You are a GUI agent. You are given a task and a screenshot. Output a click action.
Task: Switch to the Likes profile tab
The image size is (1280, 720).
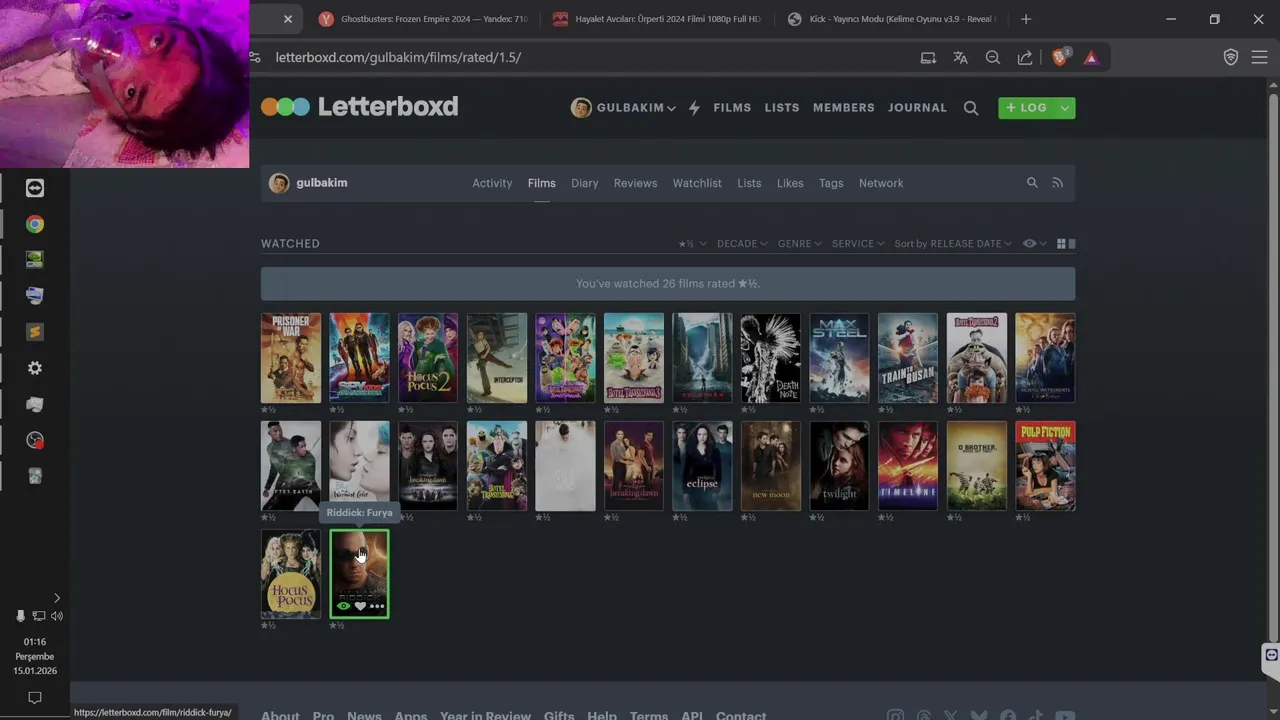point(790,183)
